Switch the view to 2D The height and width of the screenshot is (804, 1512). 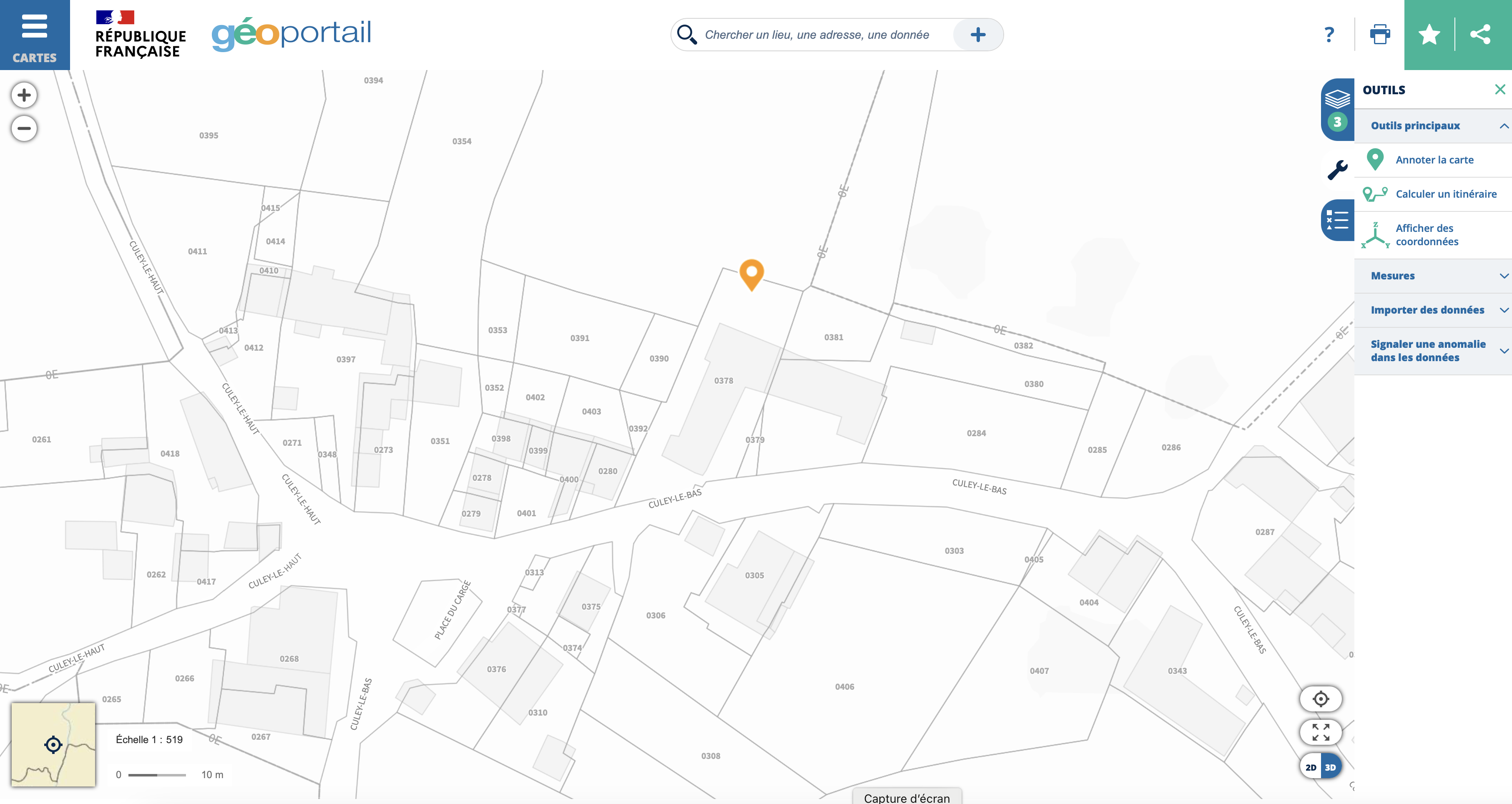(1311, 767)
